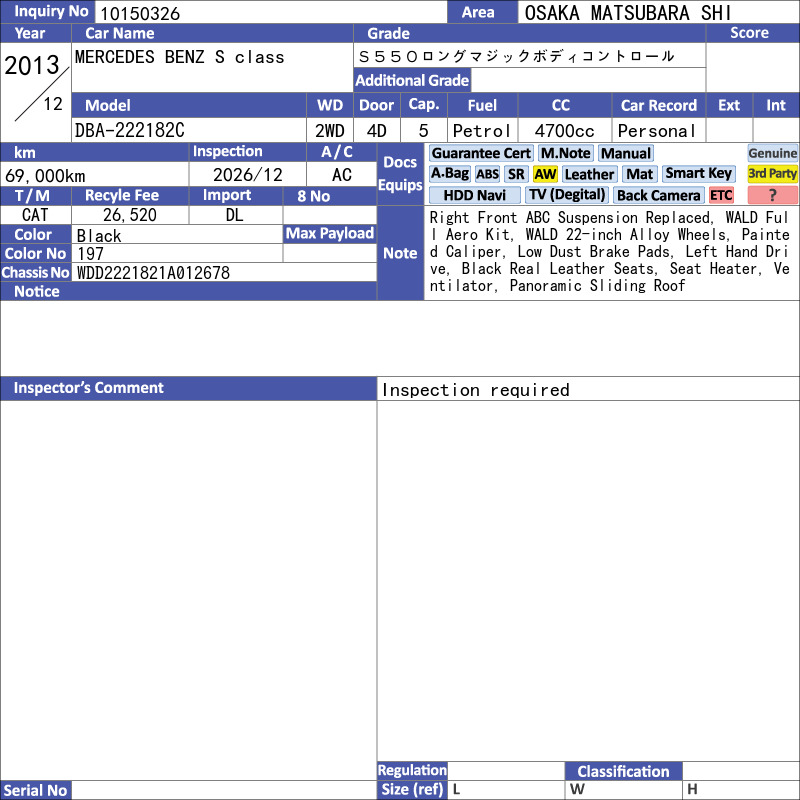Click color number 197
Image resolution: width=800 pixels, height=800 pixels.
90,254
